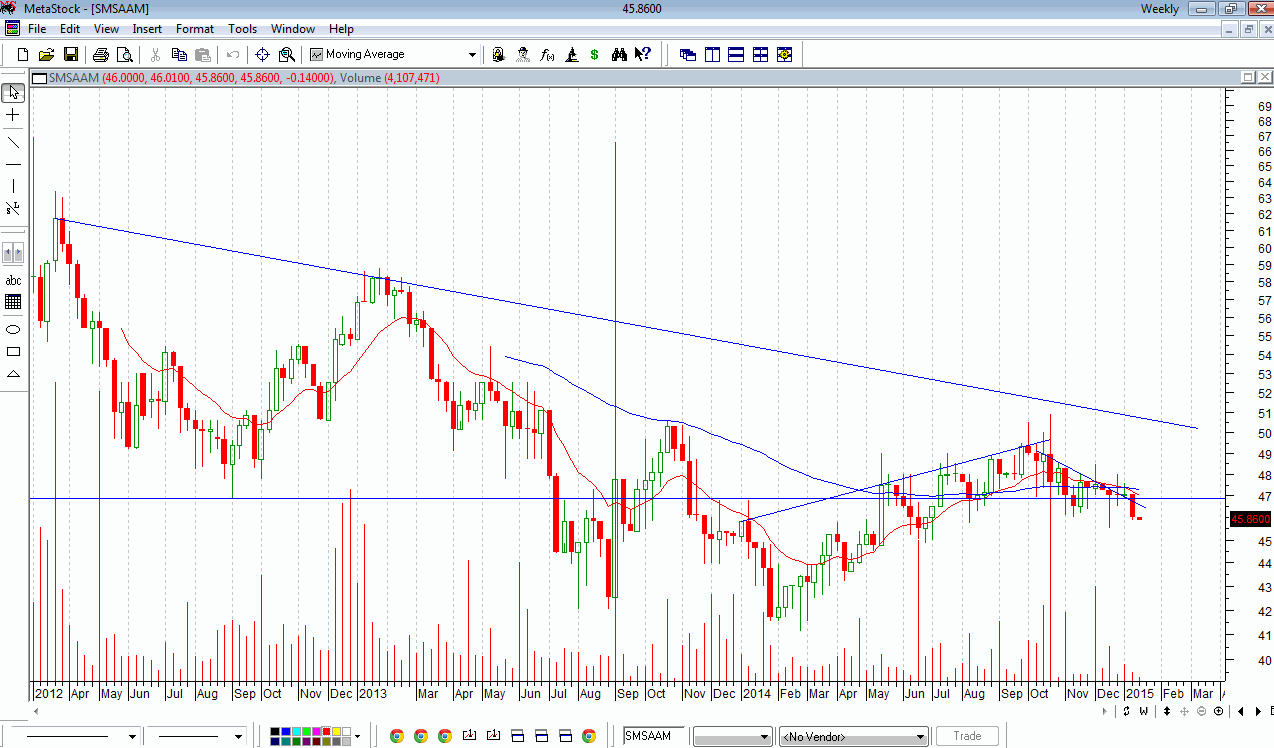The width and height of the screenshot is (1274, 748).
Task: Open the No Vendor dropdown list
Action: point(919,737)
